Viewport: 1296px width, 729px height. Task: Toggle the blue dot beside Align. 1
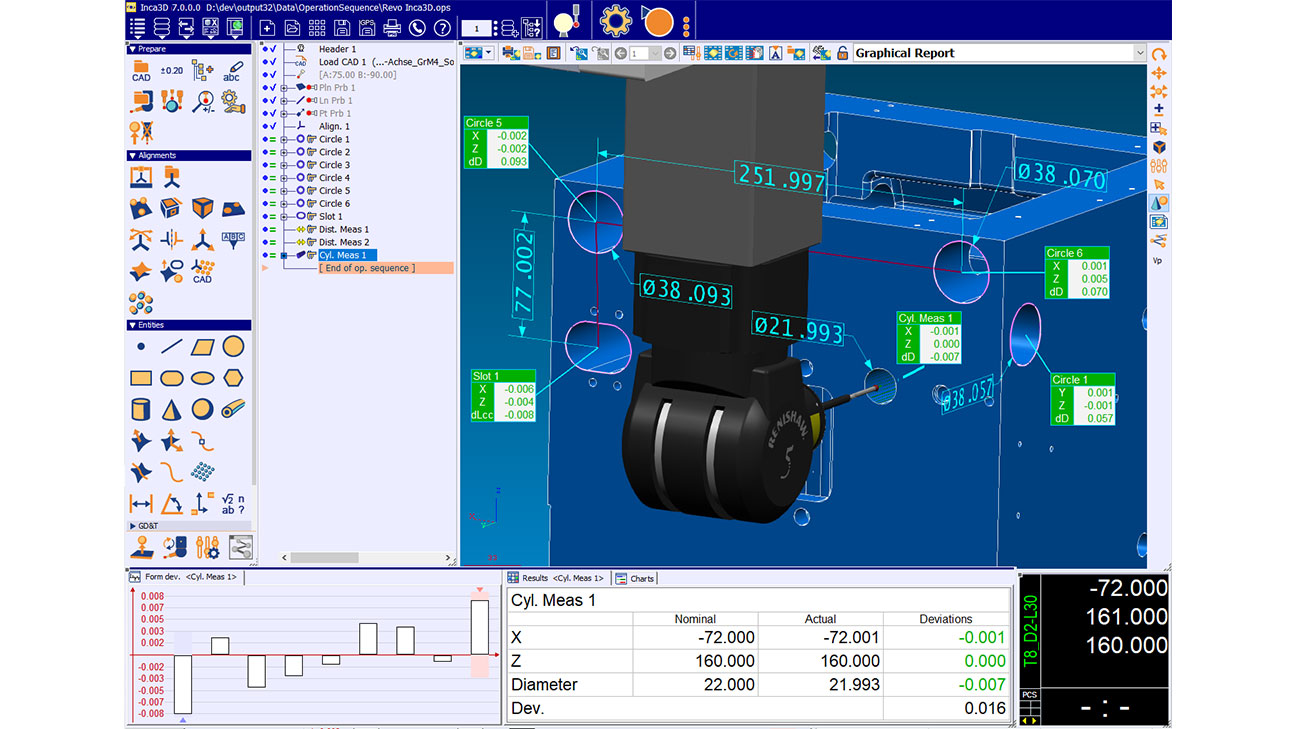tap(265, 126)
